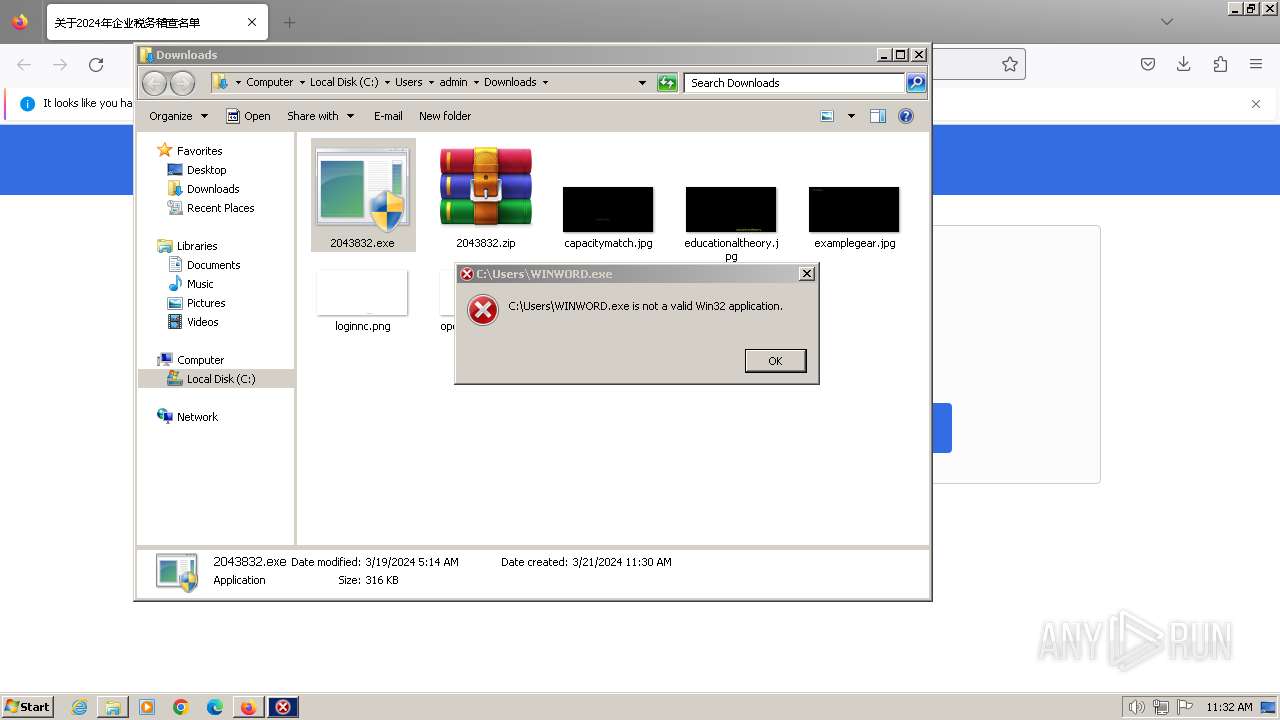The height and width of the screenshot is (720, 1280).
Task: Select Desktop under Favorites
Action: coord(206,170)
